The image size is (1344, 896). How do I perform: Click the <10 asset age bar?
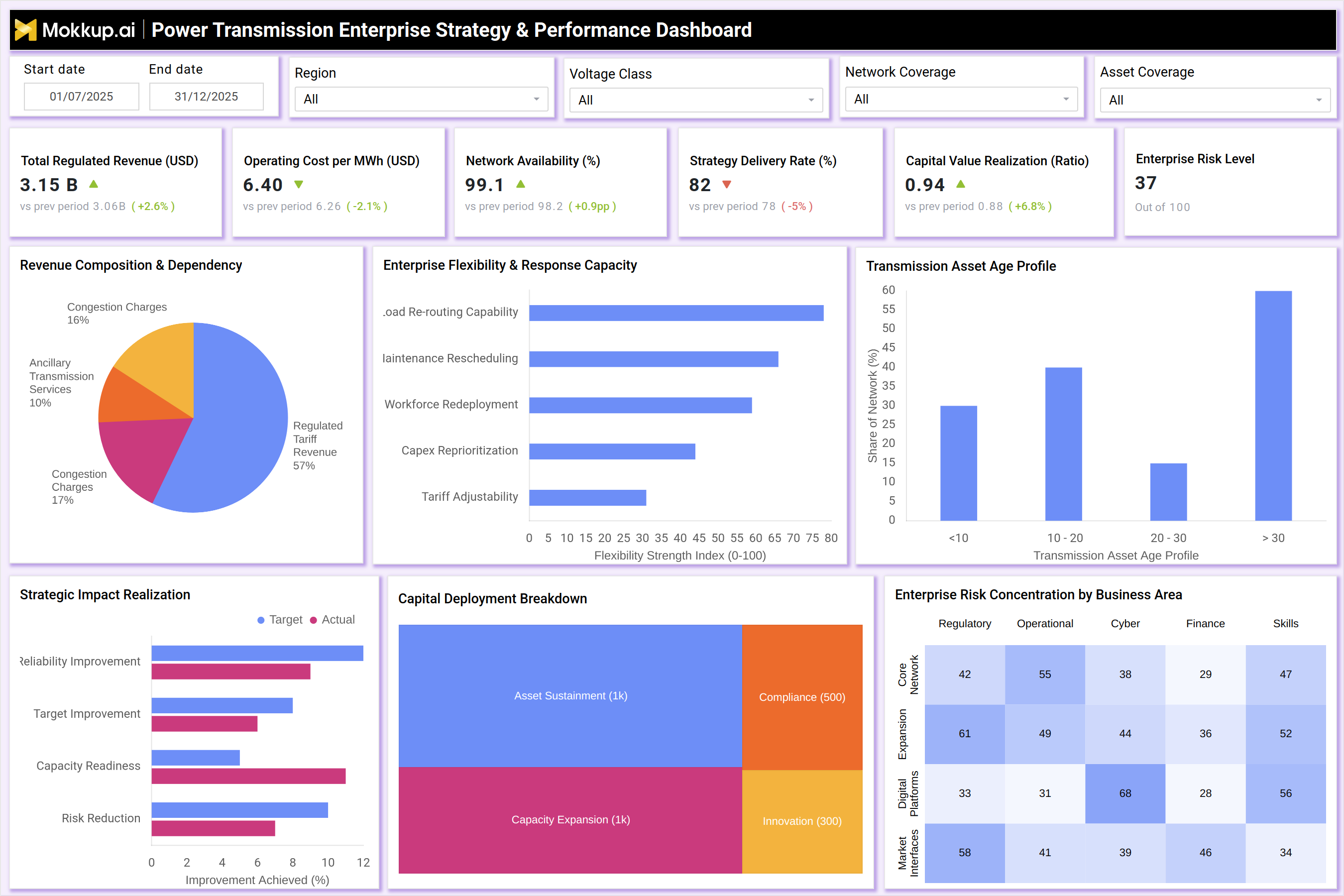tap(958, 463)
